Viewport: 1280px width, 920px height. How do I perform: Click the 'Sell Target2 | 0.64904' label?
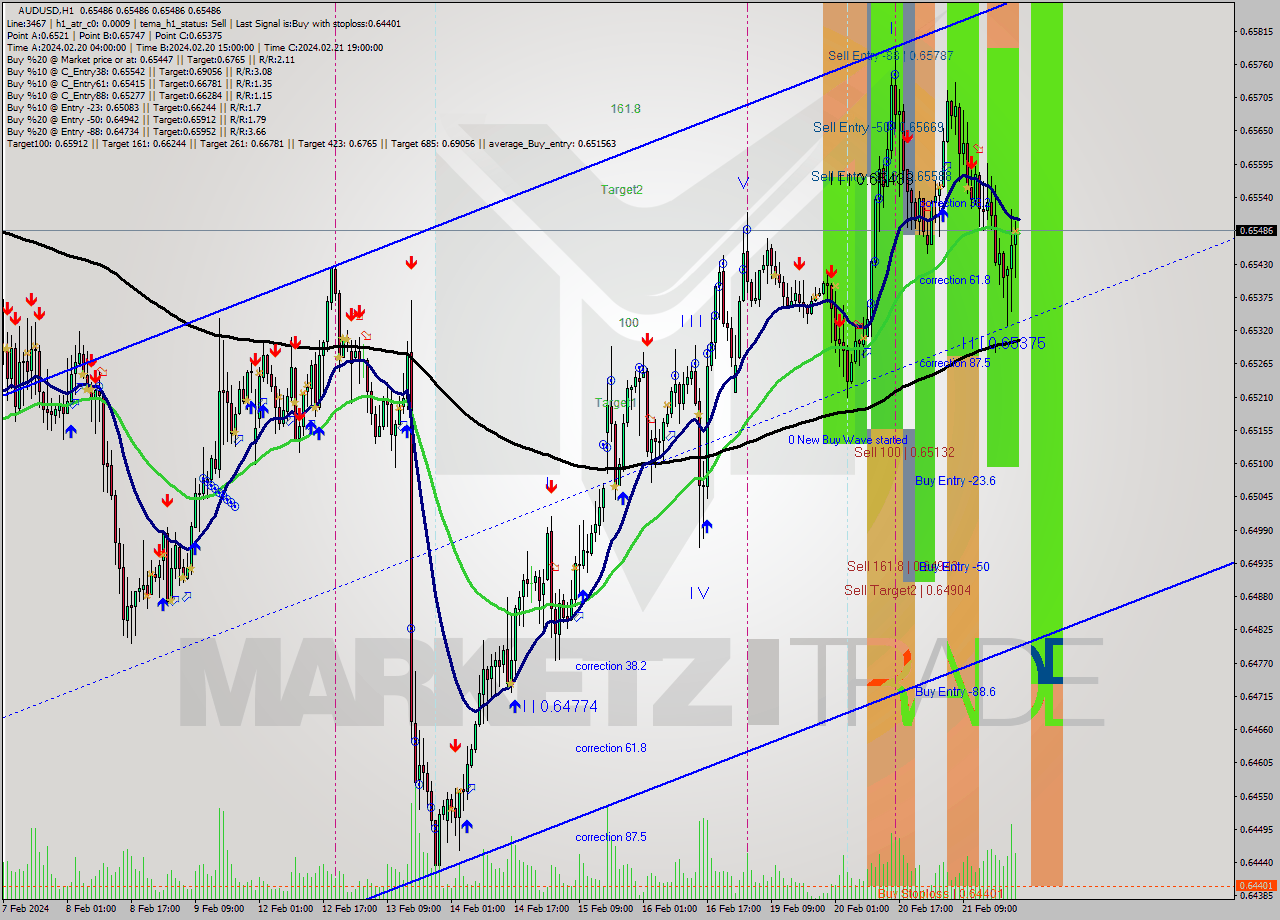pyautogui.click(x=907, y=590)
